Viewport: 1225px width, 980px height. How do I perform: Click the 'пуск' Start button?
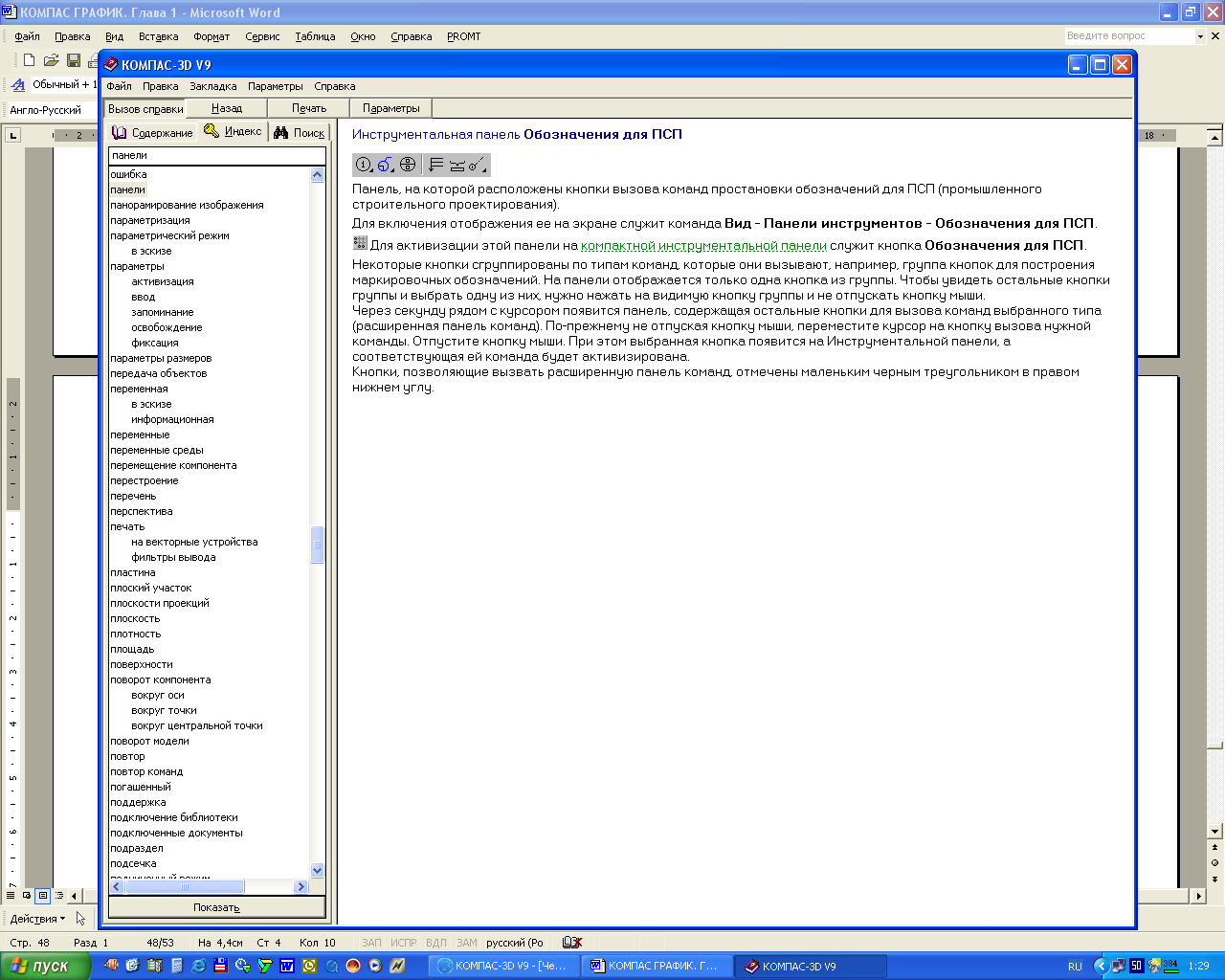point(45,966)
